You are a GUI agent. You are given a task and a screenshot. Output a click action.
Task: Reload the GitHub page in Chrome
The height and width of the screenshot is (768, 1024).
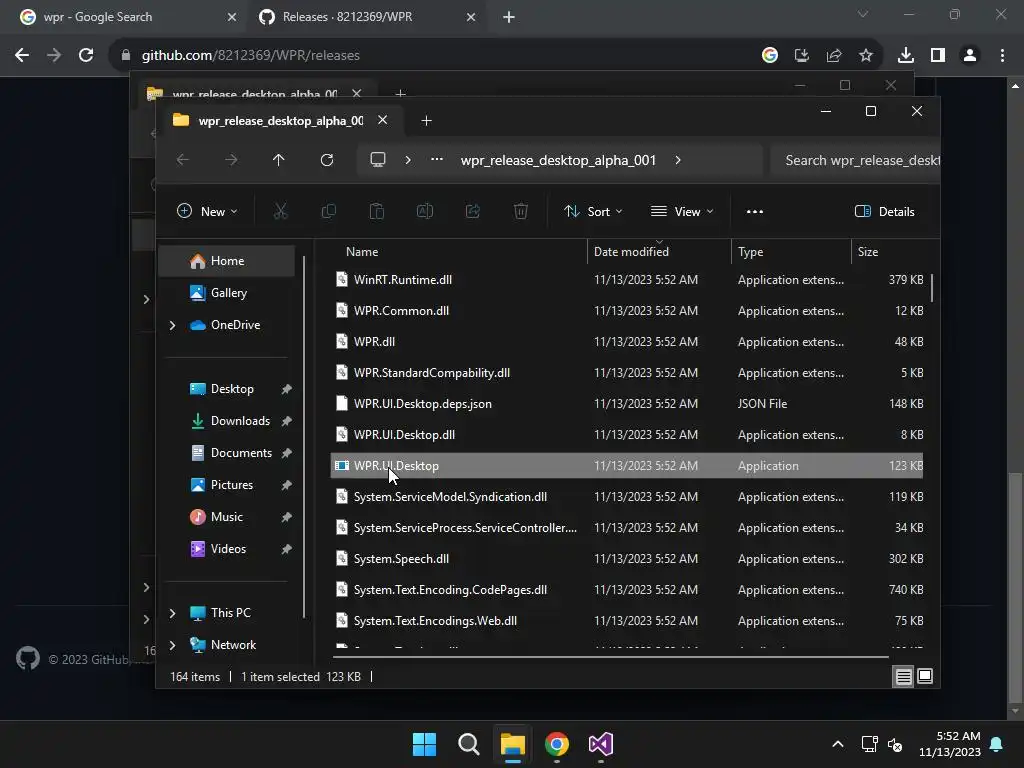(x=86, y=56)
